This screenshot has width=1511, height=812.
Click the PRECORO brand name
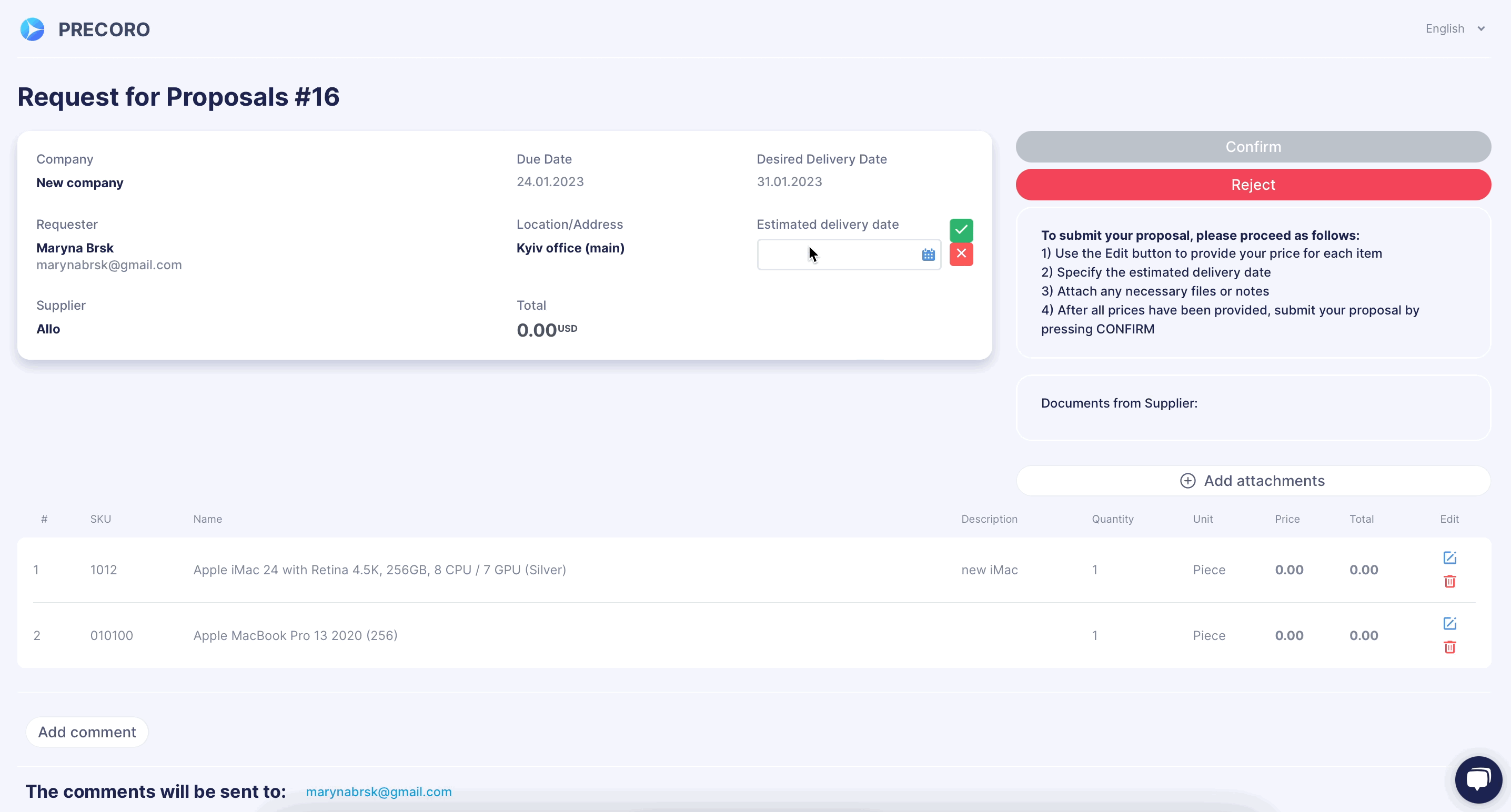tap(104, 29)
